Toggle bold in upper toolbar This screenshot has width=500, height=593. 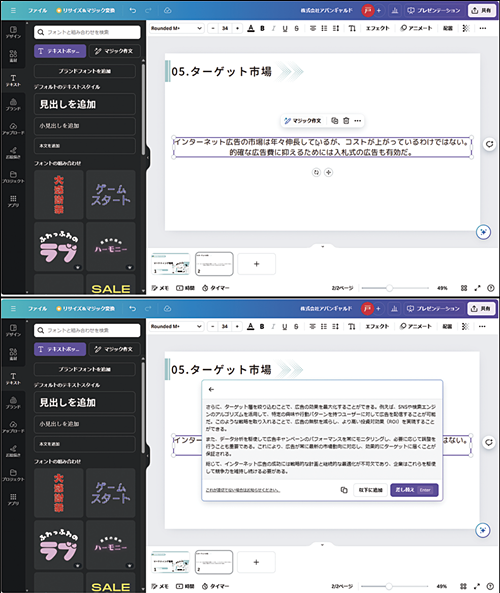pyautogui.click(x=262, y=28)
